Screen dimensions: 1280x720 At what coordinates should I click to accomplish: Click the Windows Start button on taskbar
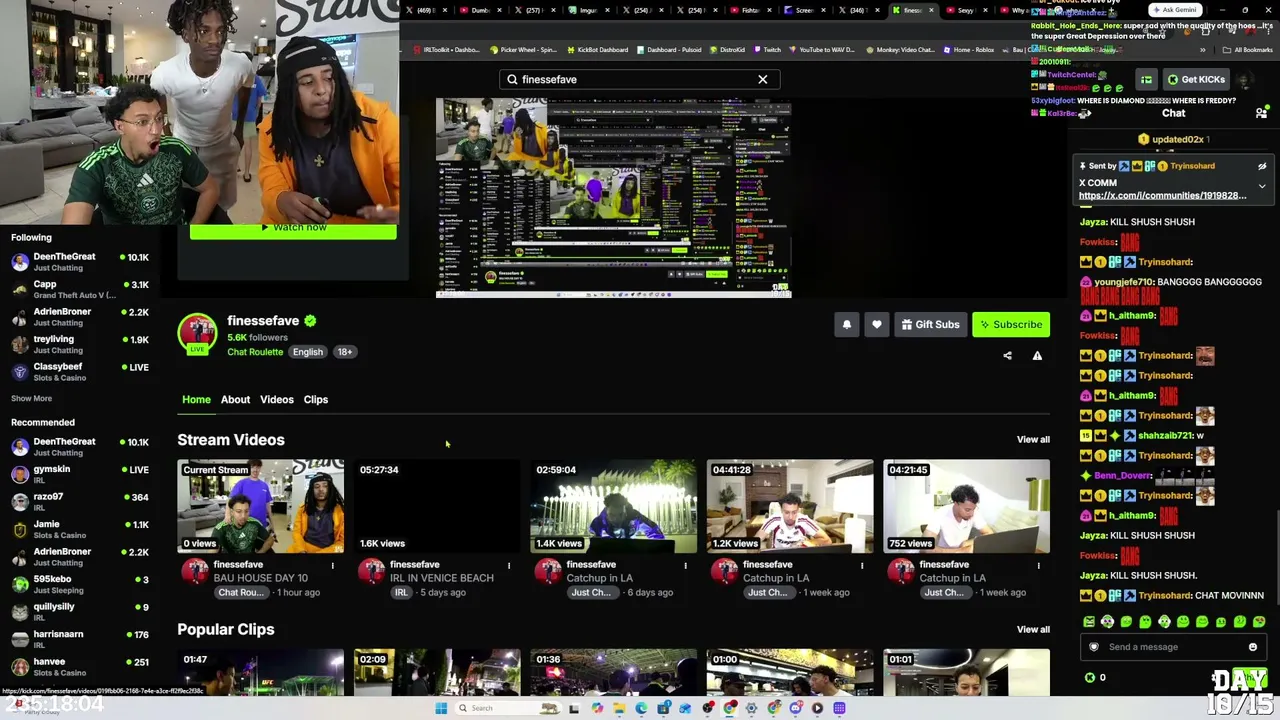pos(441,708)
